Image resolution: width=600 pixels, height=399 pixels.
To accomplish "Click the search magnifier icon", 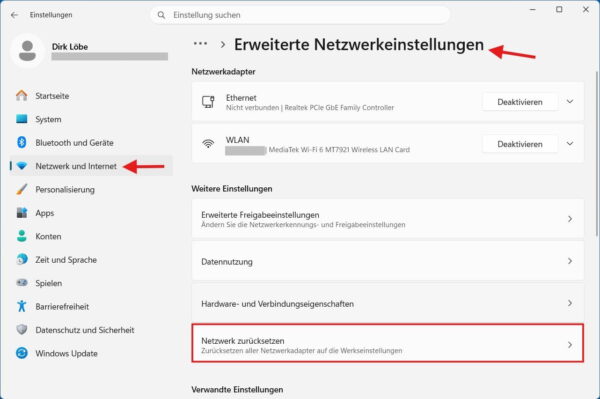I will click(x=161, y=15).
